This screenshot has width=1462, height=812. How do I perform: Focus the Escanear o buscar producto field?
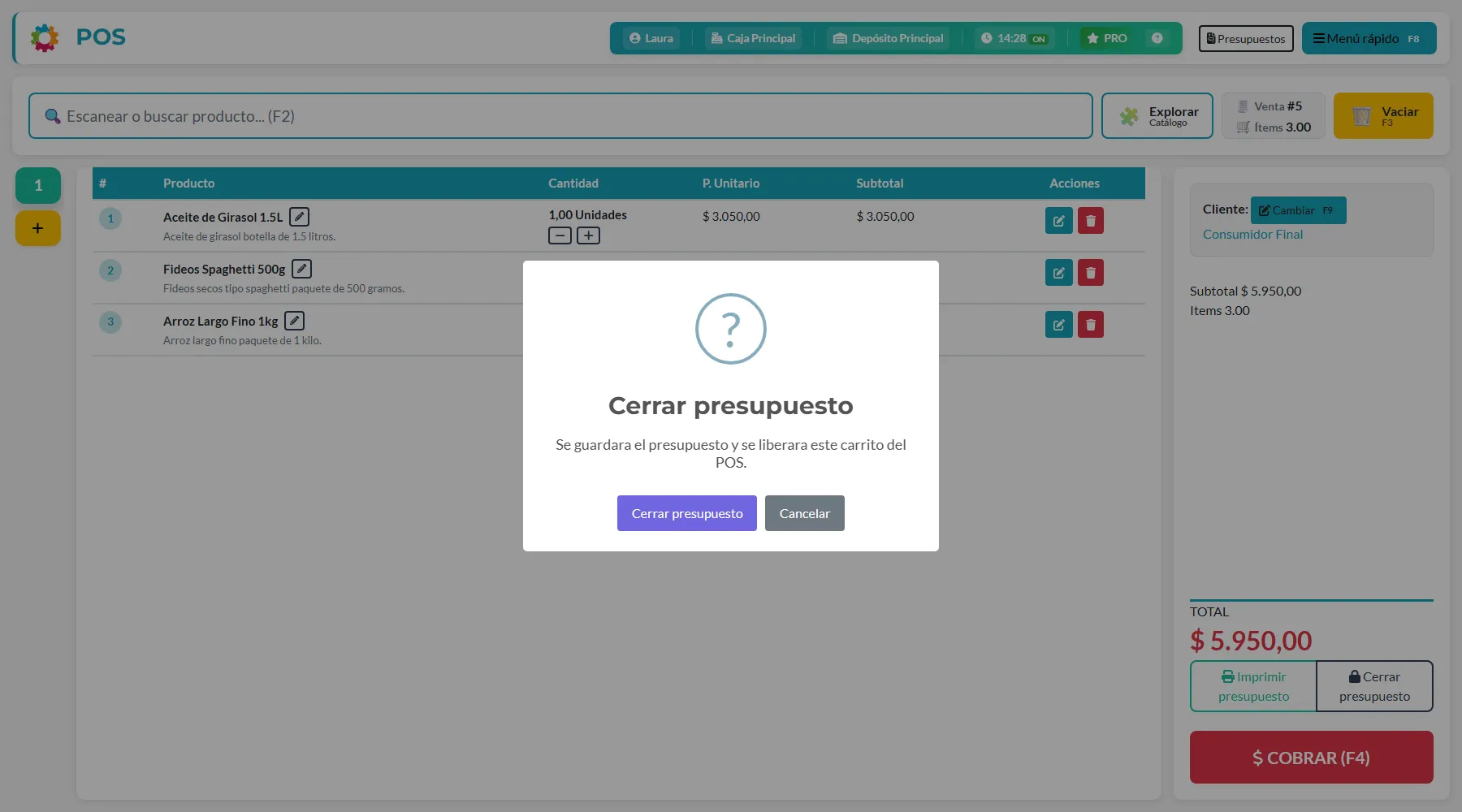point(560,116)
